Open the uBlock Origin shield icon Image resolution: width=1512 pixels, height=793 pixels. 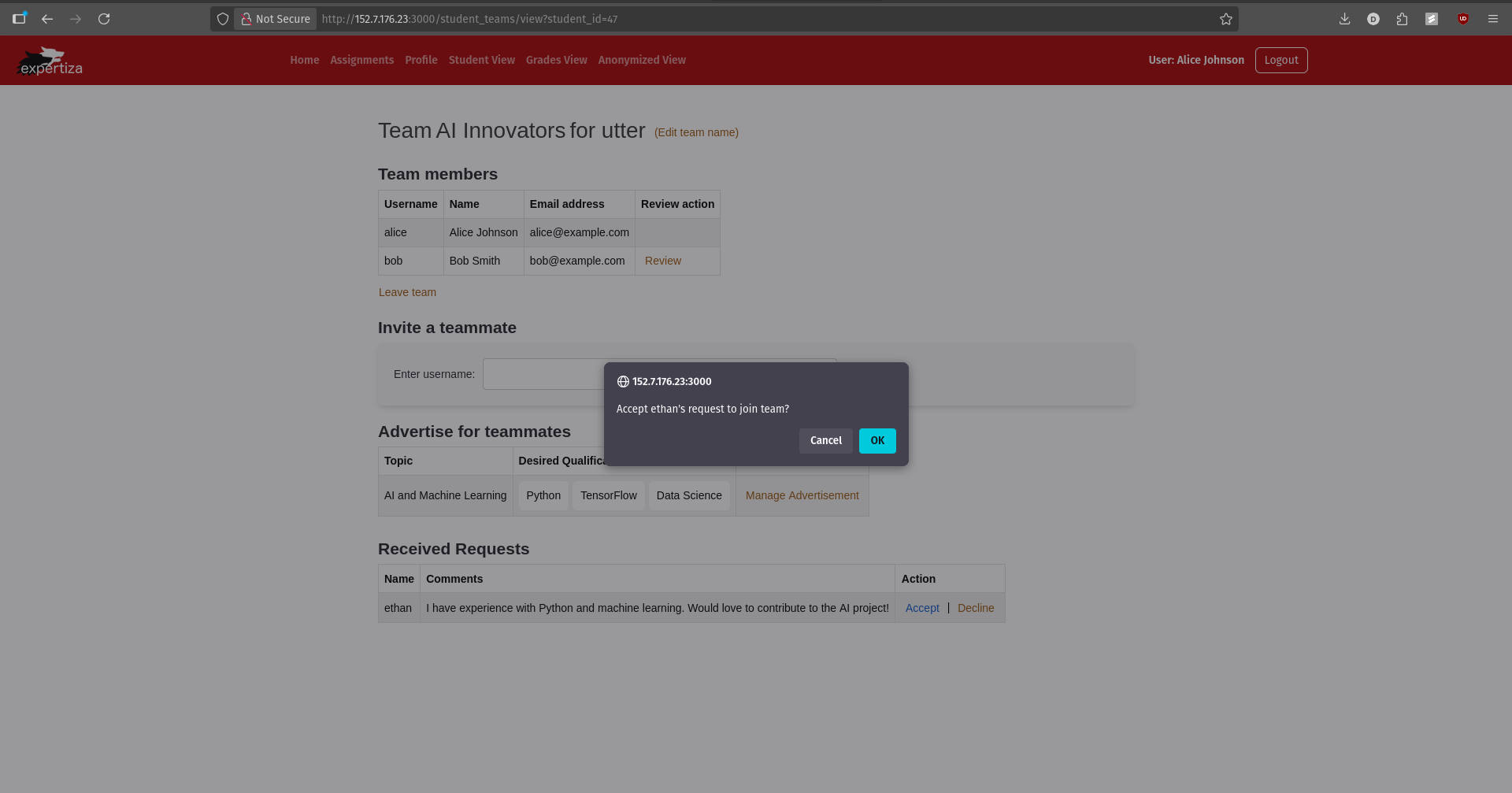[1462, 19]
